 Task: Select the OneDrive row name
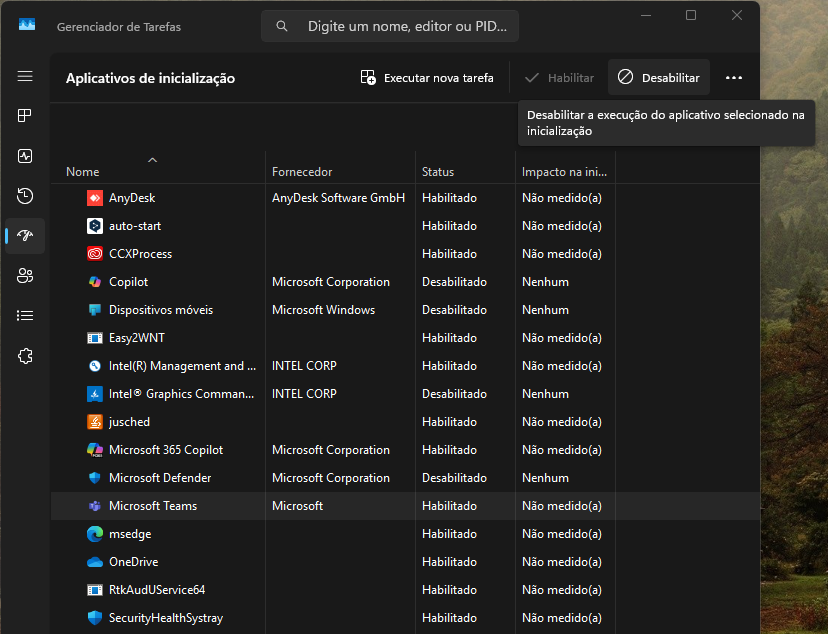[x=134, y=562]
